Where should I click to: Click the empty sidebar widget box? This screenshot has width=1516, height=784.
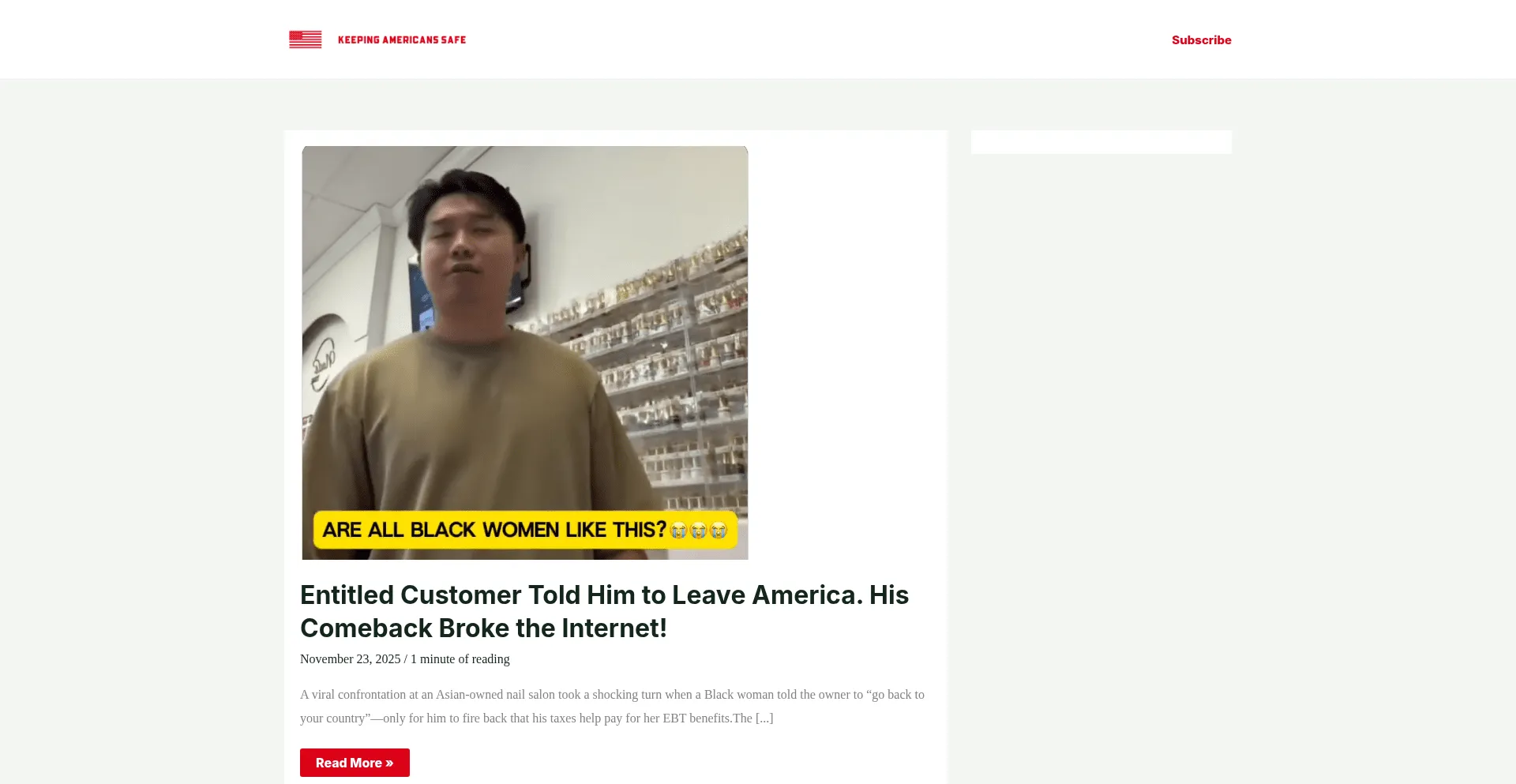click(x=1101, y=142)
